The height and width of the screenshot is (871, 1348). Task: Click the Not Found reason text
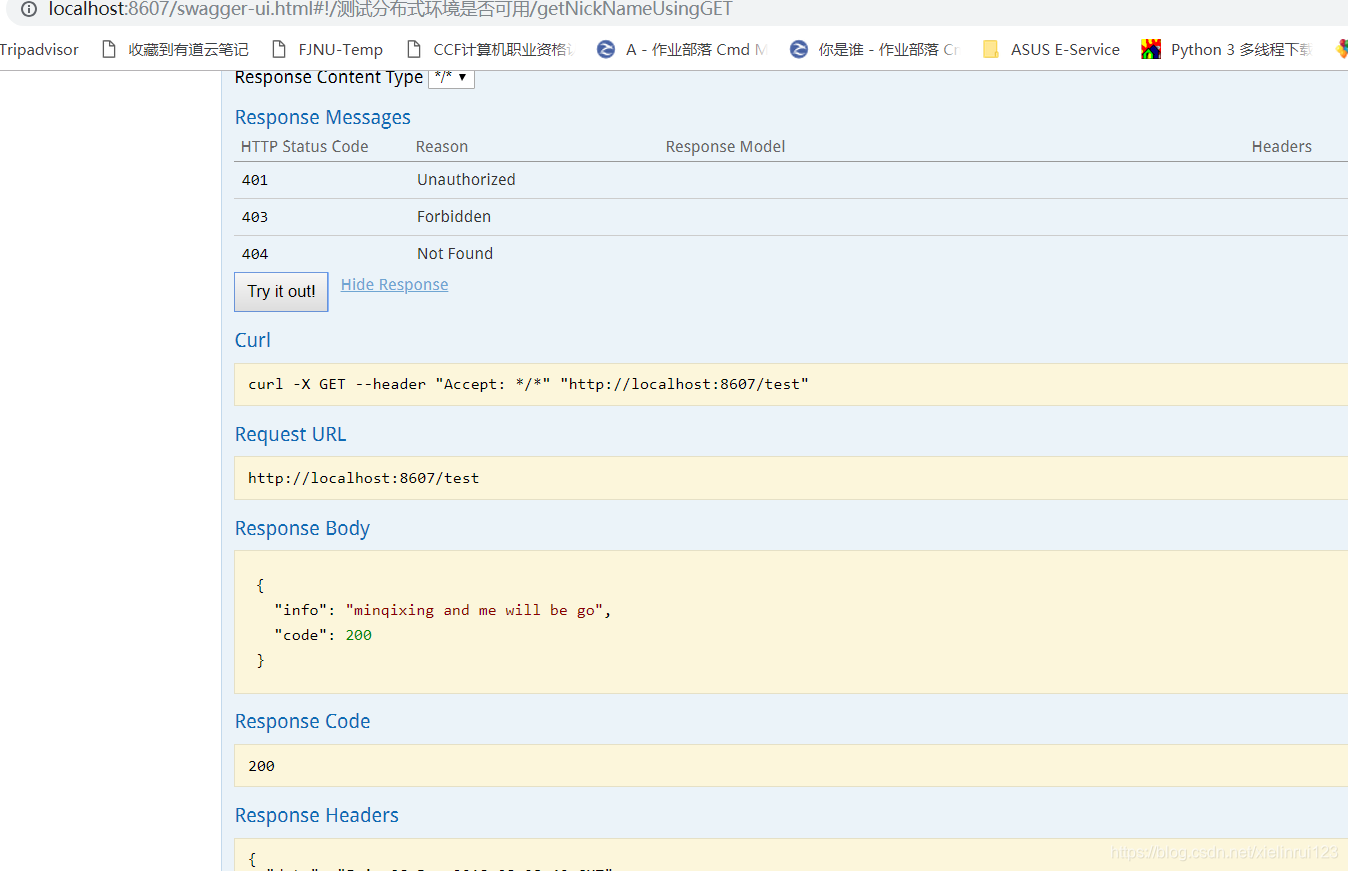(455, 254)
